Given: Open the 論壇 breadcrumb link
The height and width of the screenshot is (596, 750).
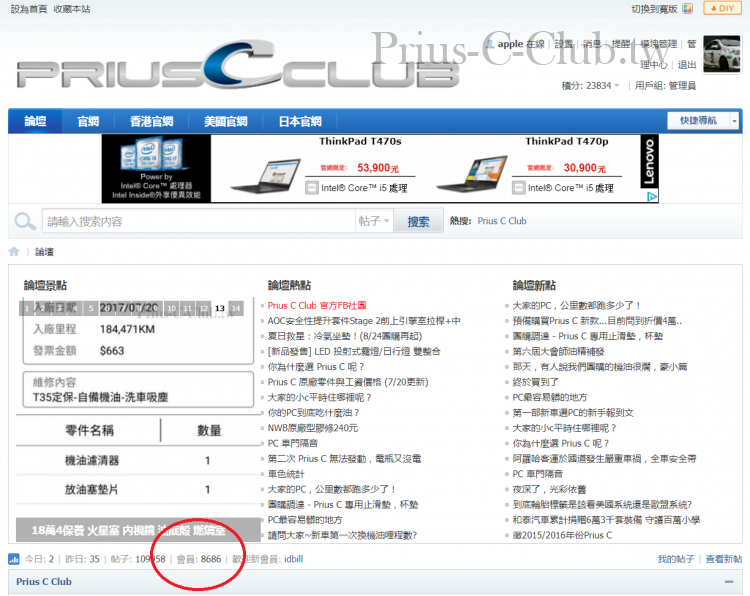Looking at the screenshot, I should click(x=44, y=252).
